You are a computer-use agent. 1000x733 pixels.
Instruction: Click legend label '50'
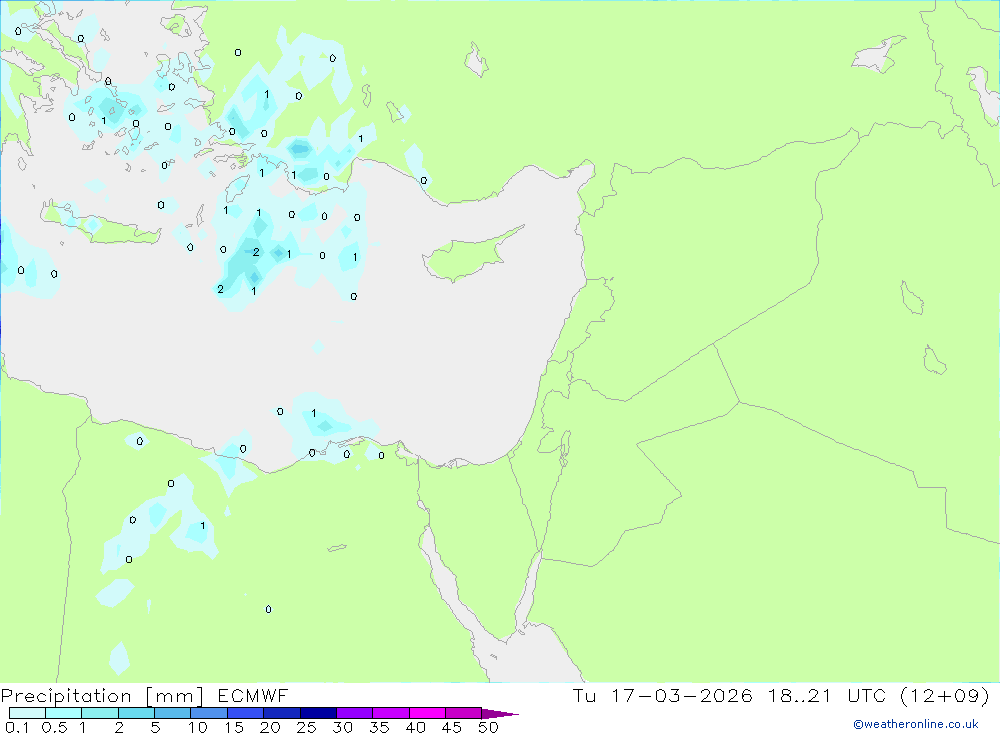click(488, 727)
